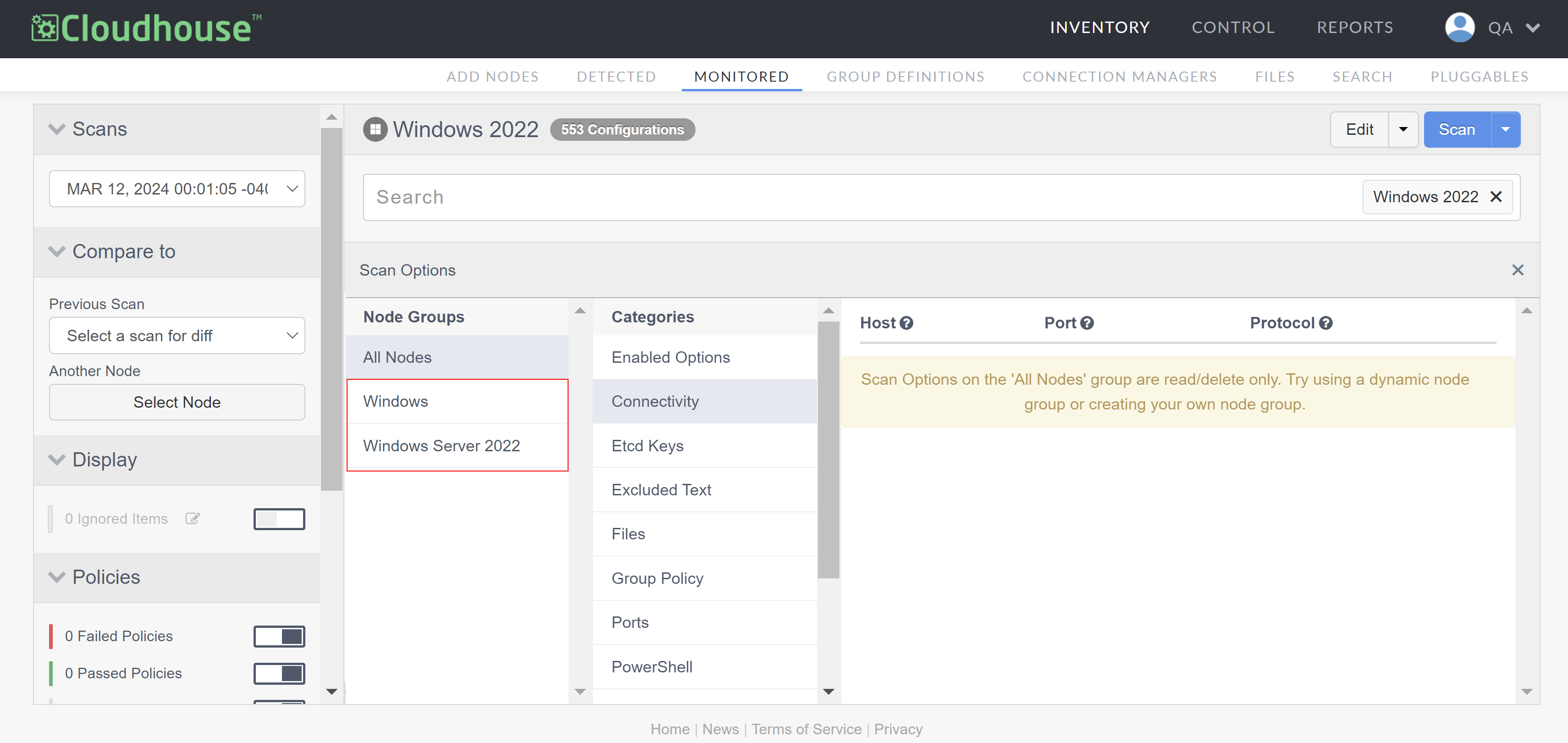Click the Select Node button
1568x743 pixels.
click(177, 402)
